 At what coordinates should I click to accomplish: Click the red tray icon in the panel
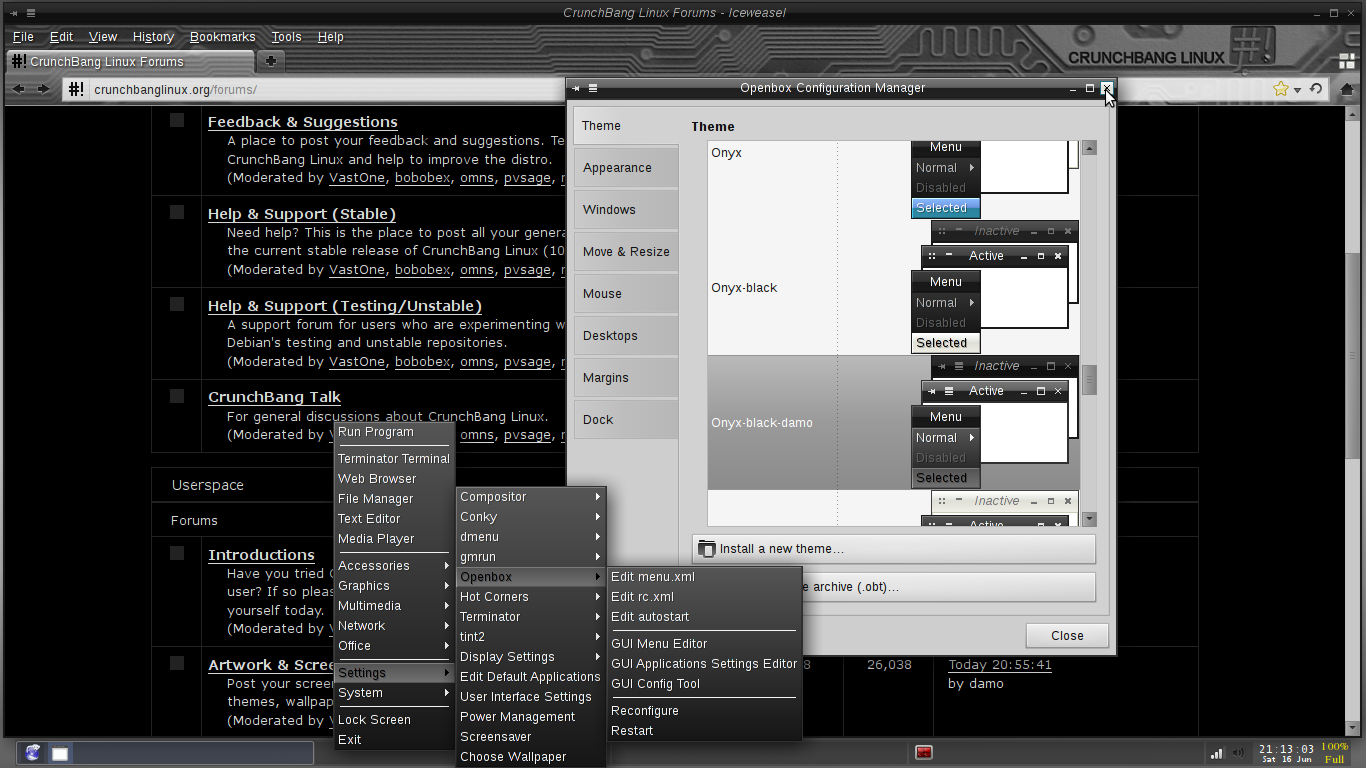(x=924, y=752)
